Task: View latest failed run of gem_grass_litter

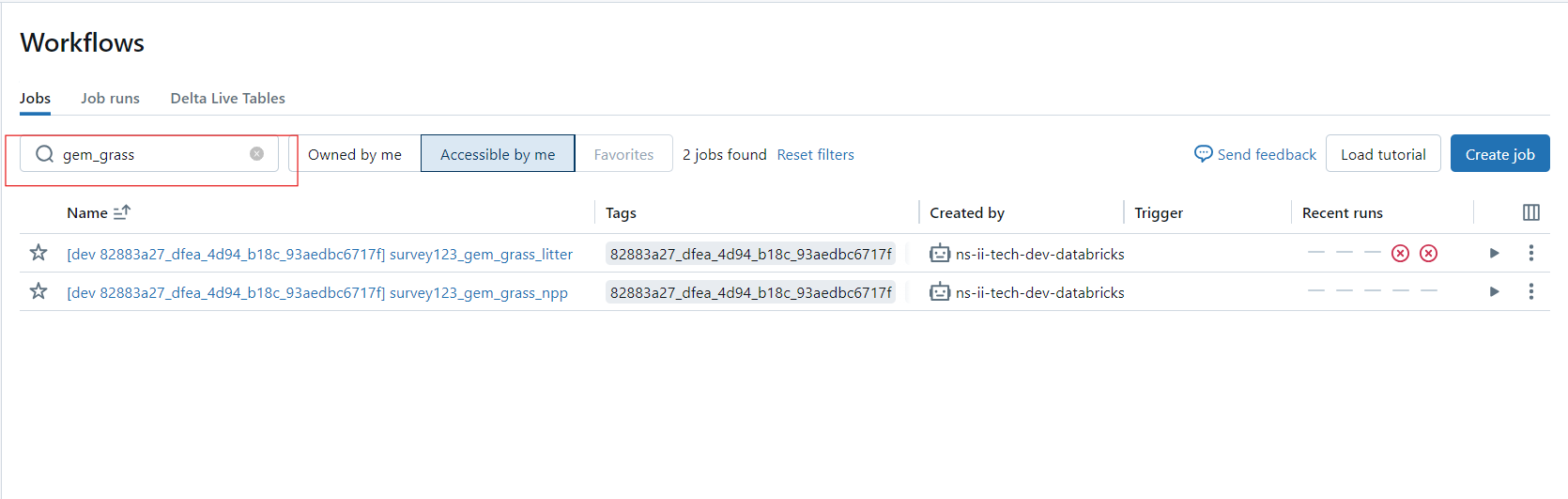Action: point(1428,253)
